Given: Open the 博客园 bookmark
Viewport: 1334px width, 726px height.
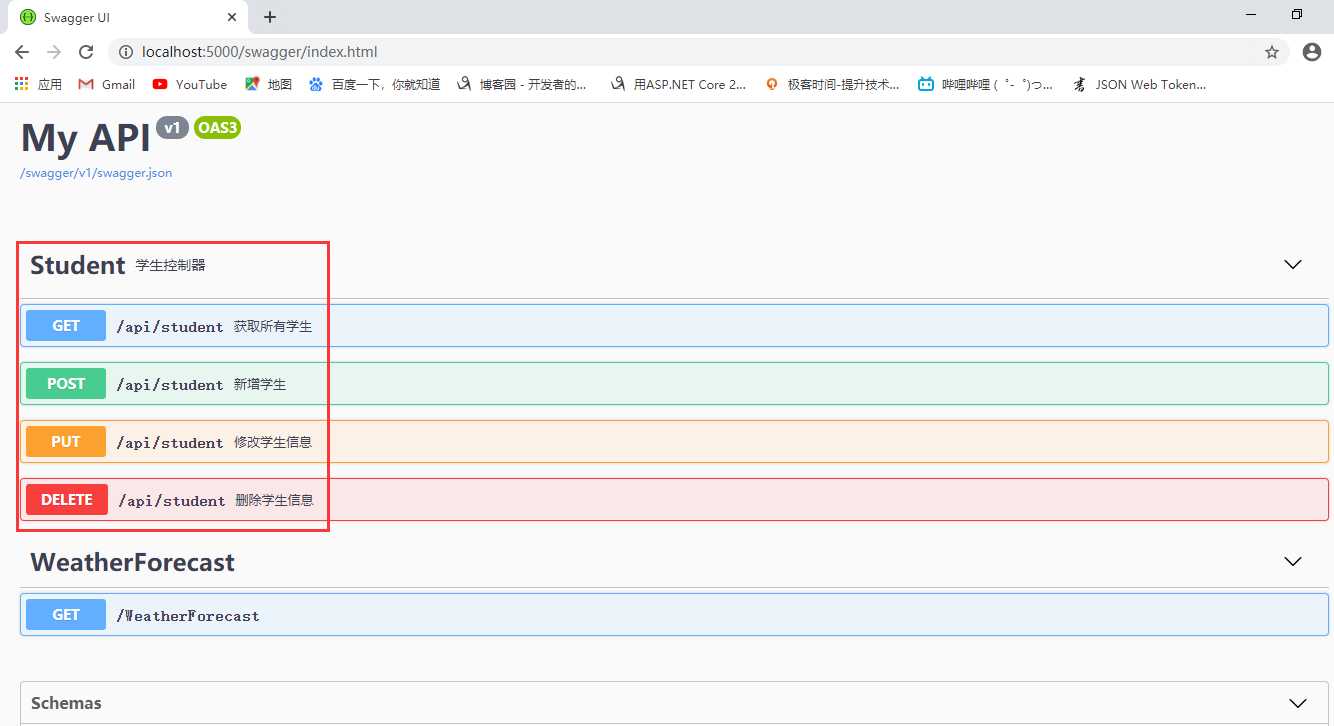Looking at the screenshot, I should click(521, 85).
